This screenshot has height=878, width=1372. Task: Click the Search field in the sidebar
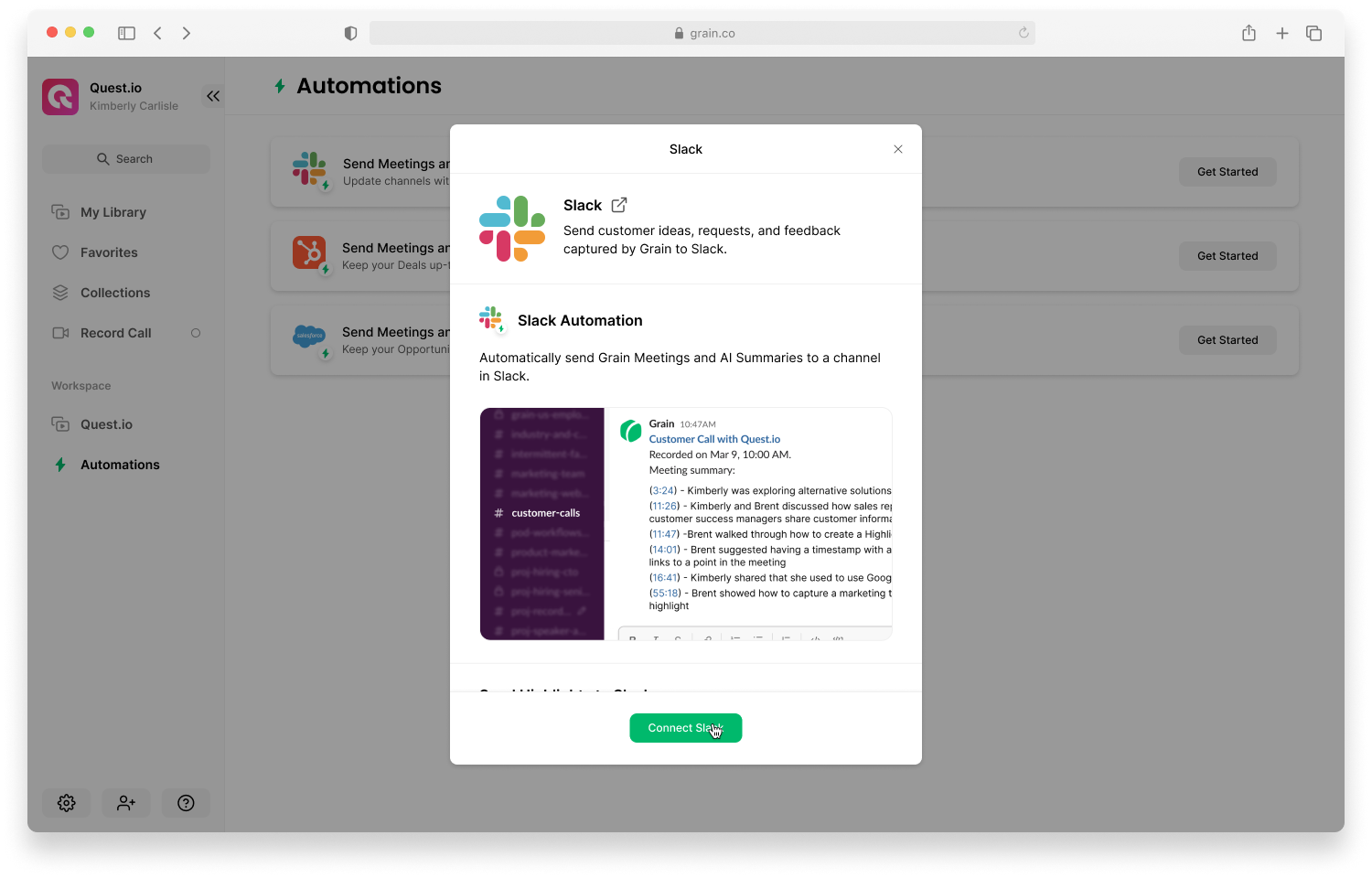(x=125, y=158)
